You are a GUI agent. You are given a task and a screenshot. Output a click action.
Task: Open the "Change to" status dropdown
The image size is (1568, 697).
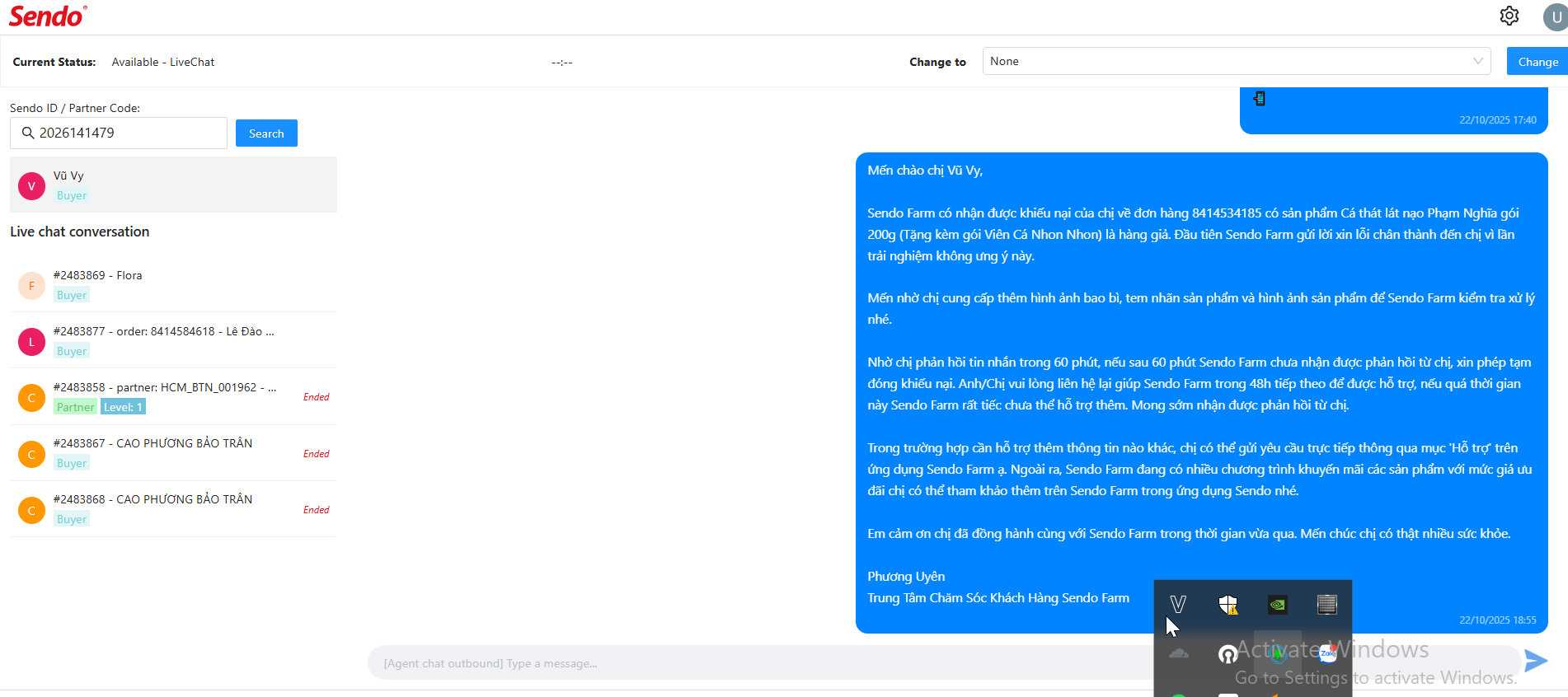(1237, 61)
